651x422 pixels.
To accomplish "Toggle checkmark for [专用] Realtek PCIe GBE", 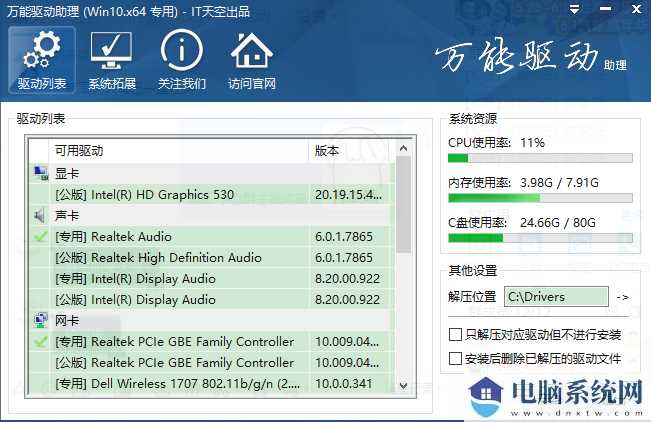I will [x=41, y=342].
